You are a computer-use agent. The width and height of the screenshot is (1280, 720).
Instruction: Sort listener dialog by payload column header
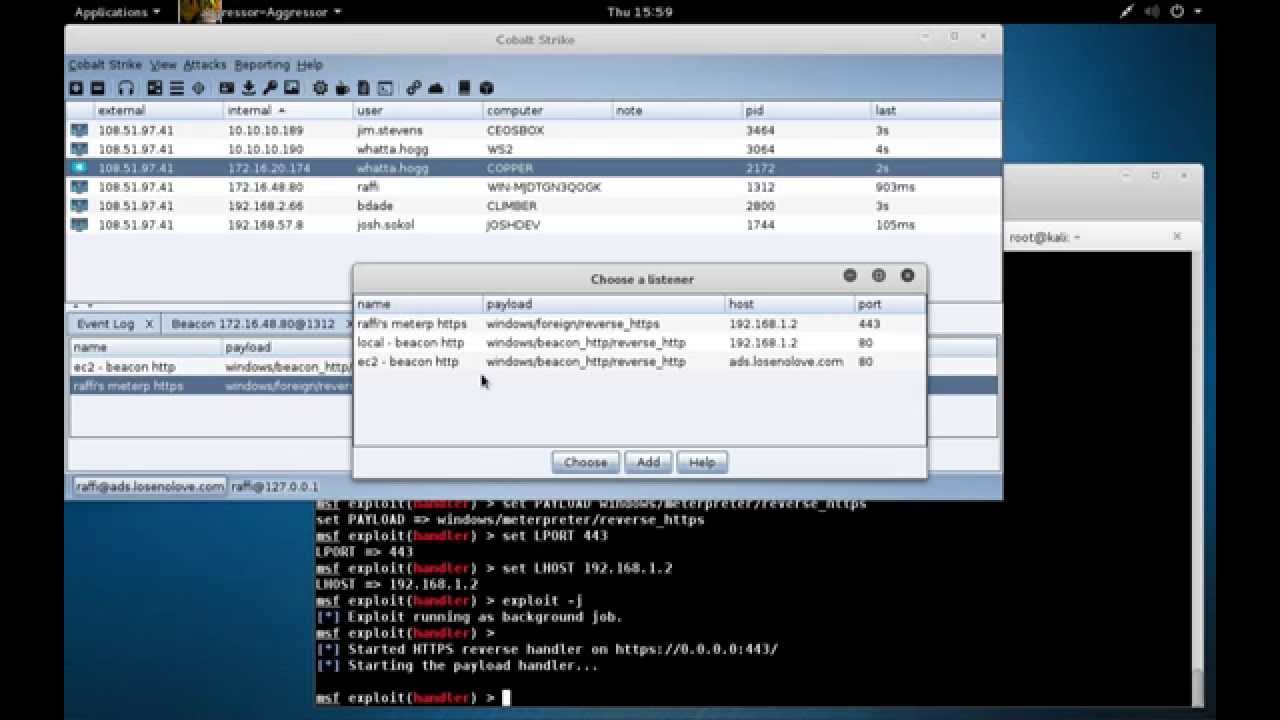[x=604, y=304]
